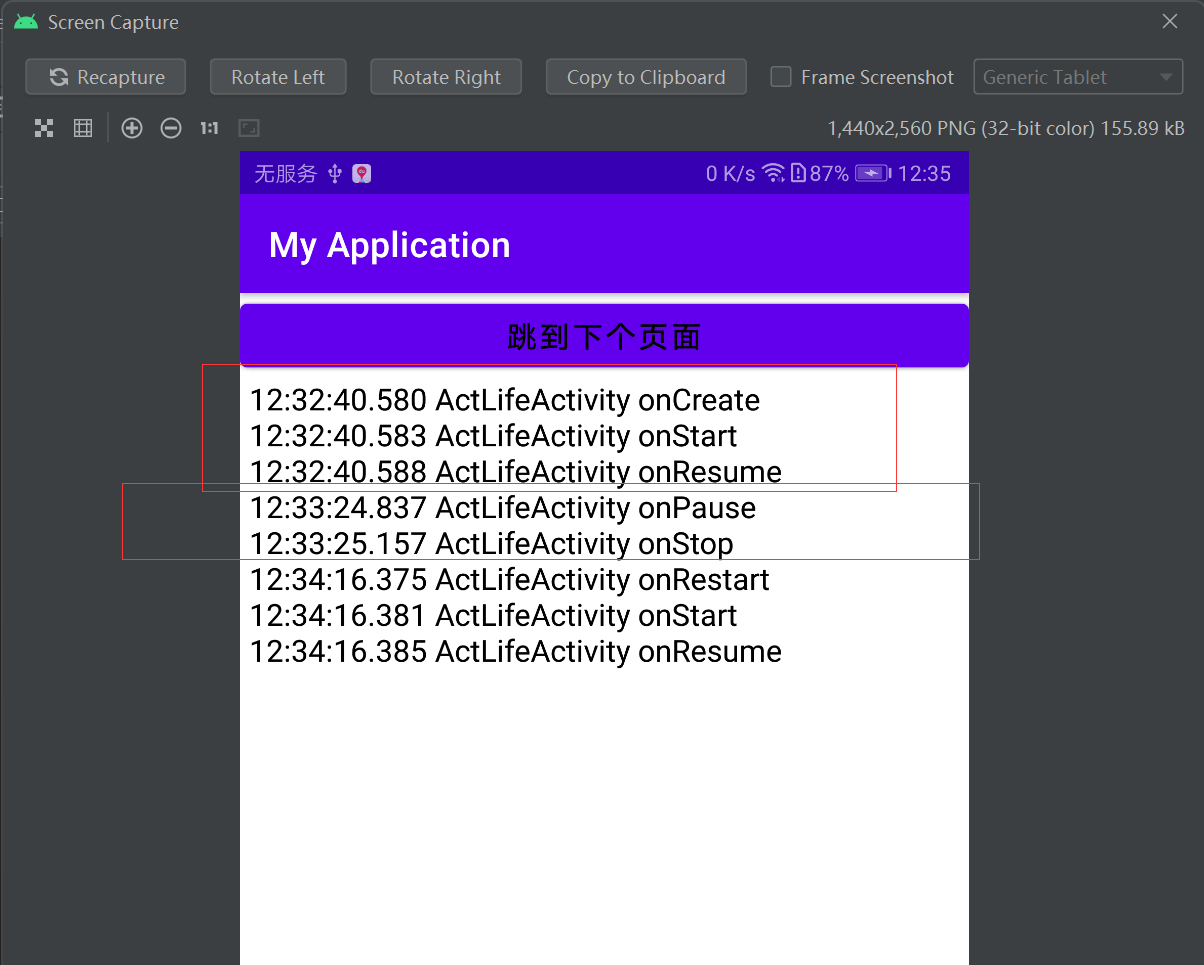
Task: Select the 12:32:40.588 onResume log line
Action: [x=516, y=472]
